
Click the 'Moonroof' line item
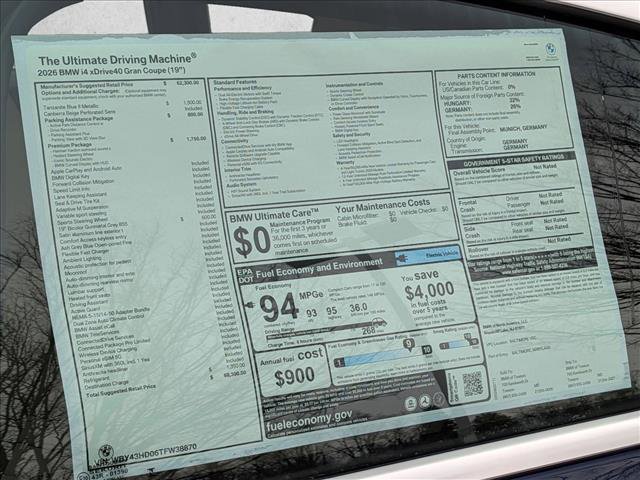76,273
